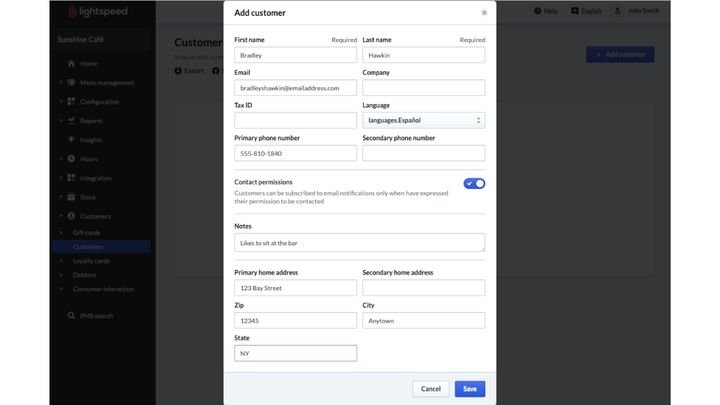Click the Tax ID field
The width and height of the screenshot is (720, 405).
click(x=295, y=120)
